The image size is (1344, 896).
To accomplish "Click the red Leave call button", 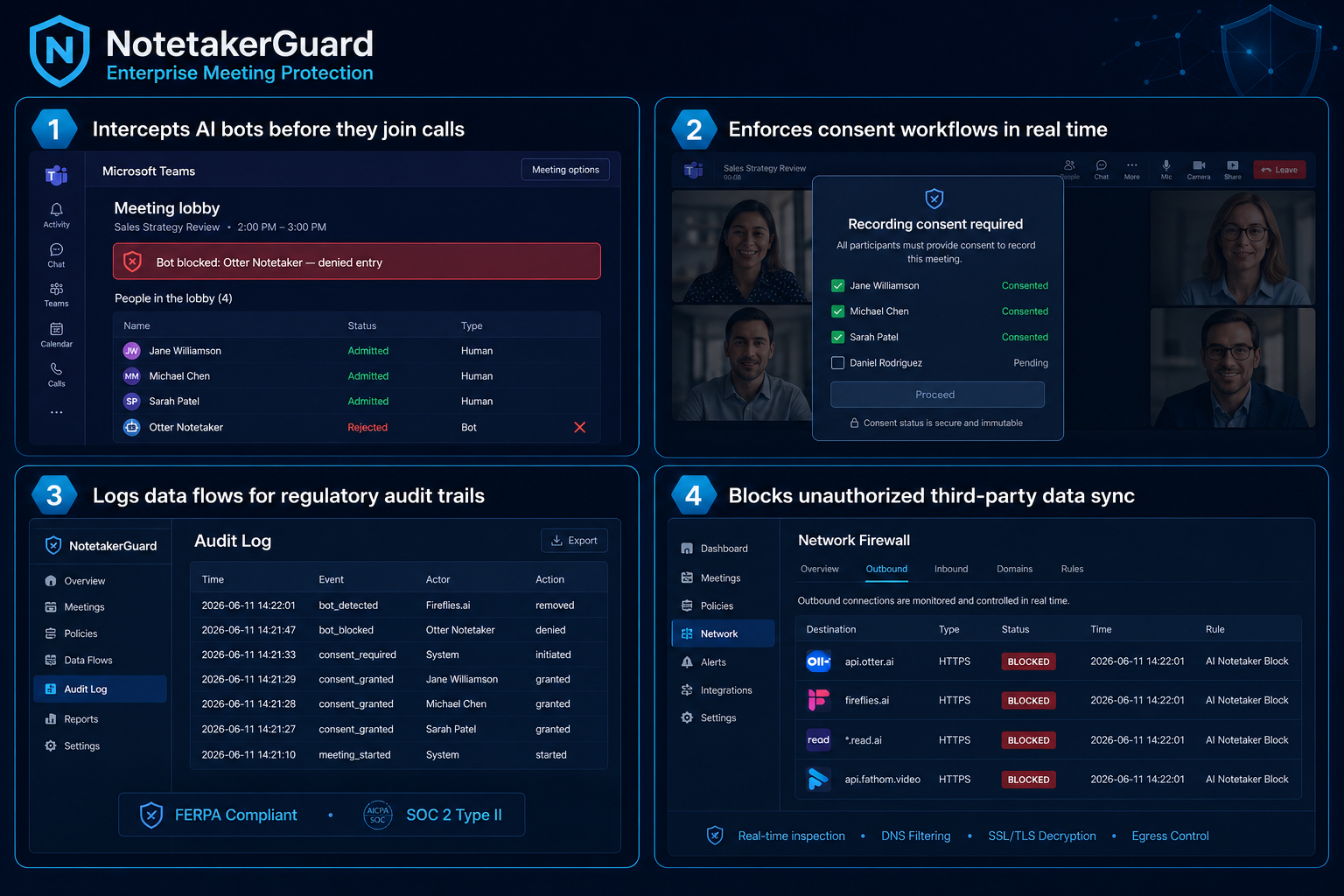I will pyautogui.click(x=1279, y=170).
